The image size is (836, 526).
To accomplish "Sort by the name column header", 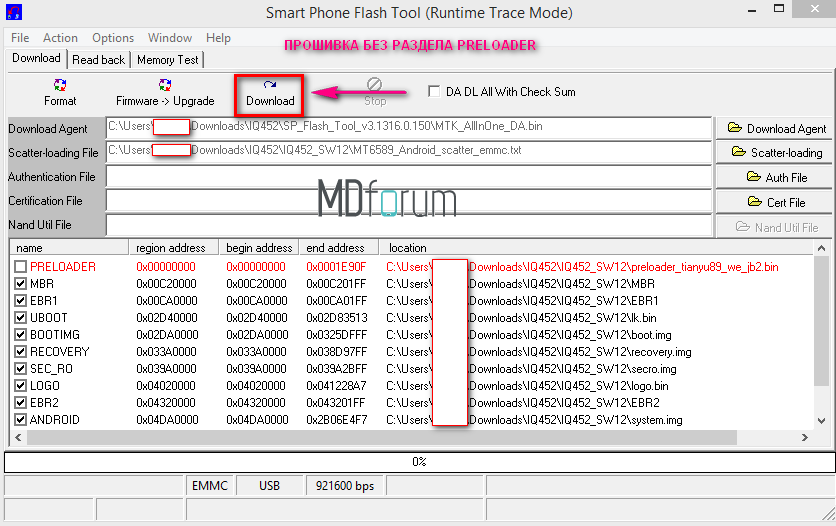I will (x=69, y=247).
